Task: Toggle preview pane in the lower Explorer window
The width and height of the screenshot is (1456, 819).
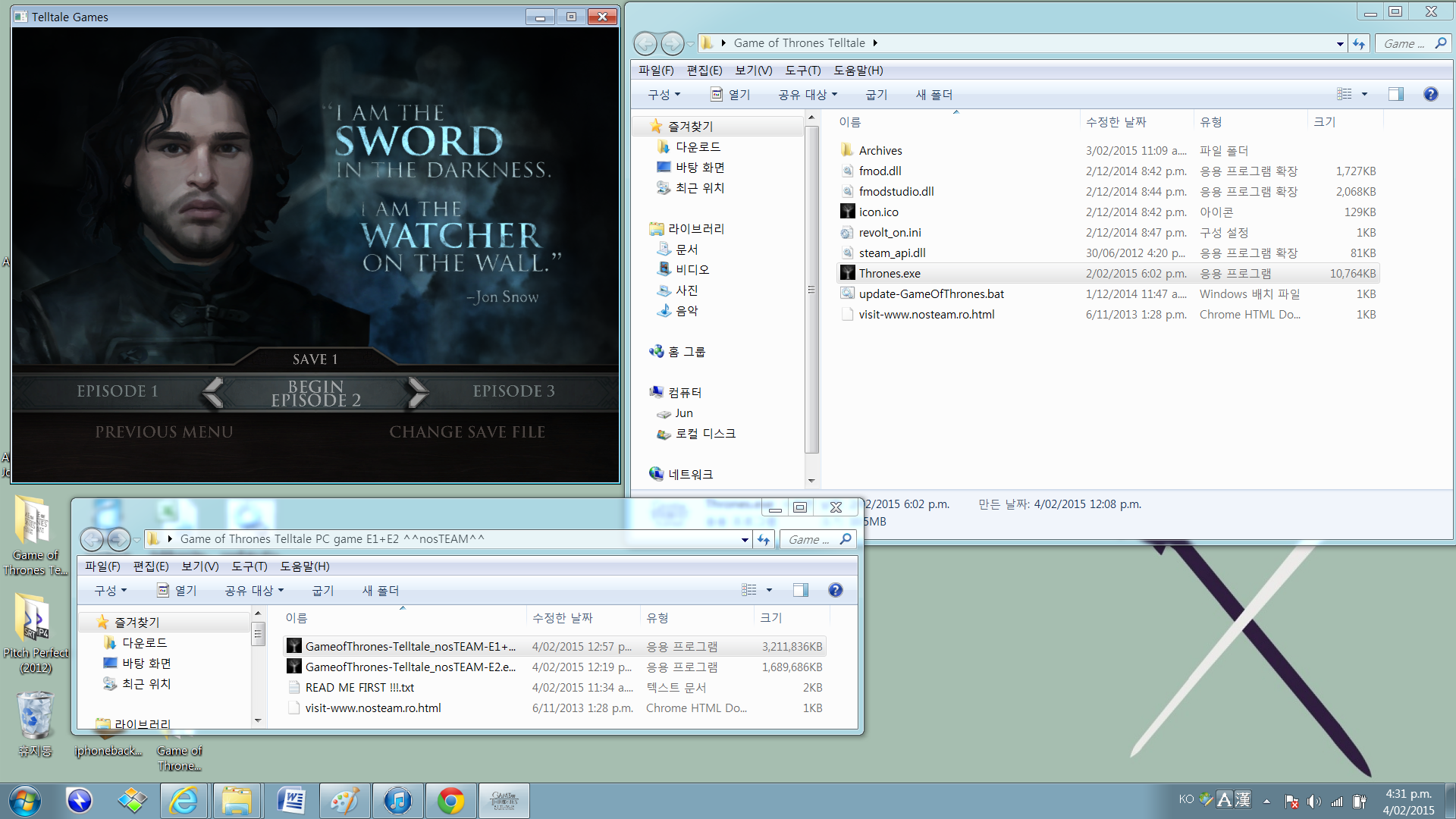Action: point(801,590)
